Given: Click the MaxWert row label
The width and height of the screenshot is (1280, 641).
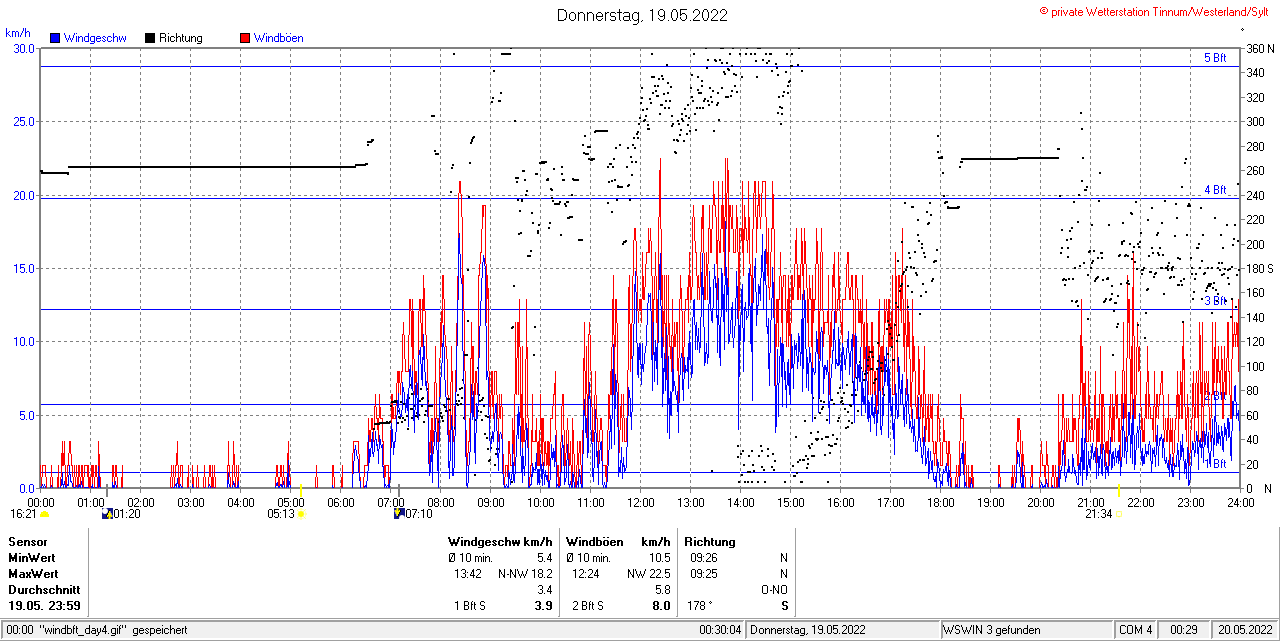Looking at the screenshot, I should [34, 574].
